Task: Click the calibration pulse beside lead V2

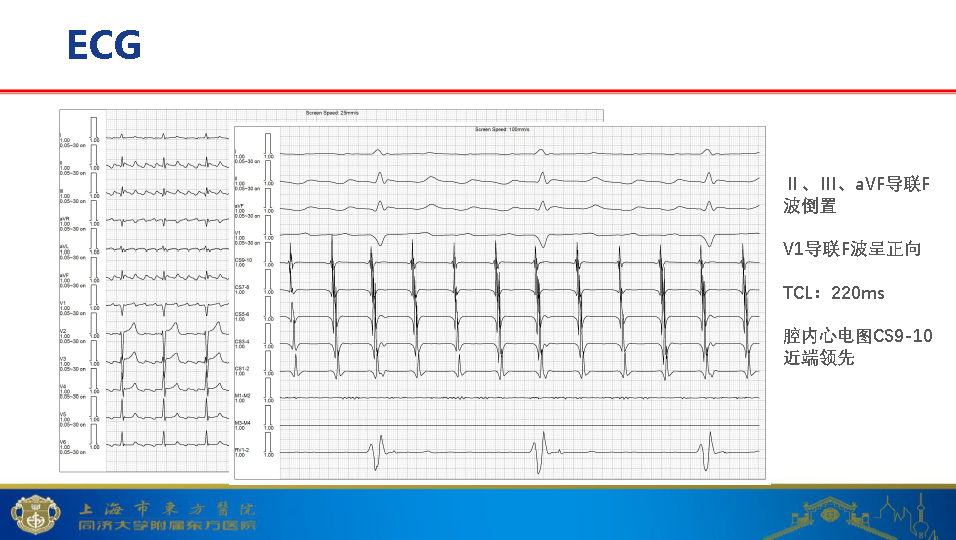Action: point(93,331)
